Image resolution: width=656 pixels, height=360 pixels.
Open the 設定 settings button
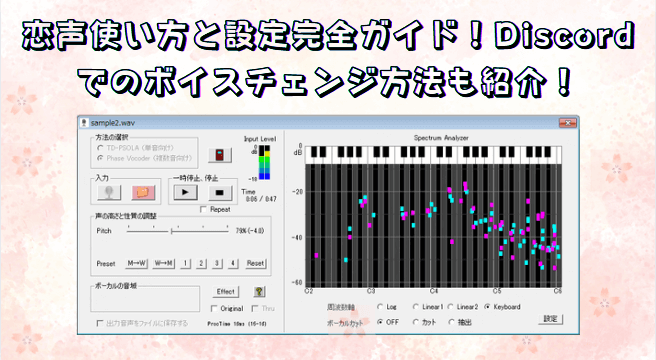pyautogui.click(x=551, y=319)
